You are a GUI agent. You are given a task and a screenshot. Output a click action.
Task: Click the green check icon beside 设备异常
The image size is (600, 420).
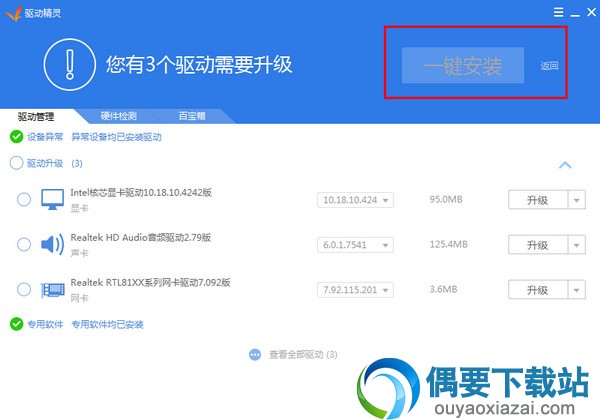coord(16,137)
